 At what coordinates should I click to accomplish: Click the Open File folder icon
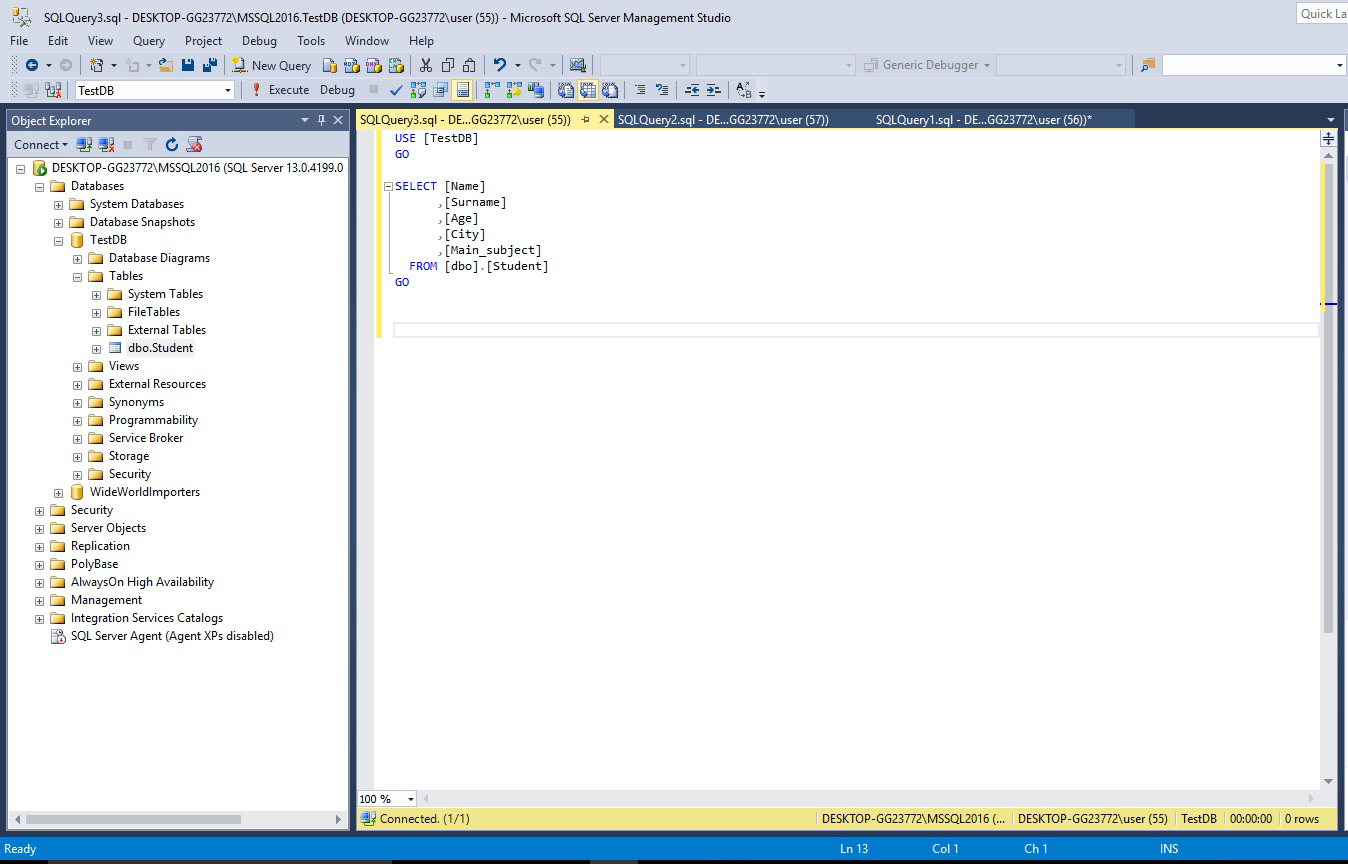point(166,65)
